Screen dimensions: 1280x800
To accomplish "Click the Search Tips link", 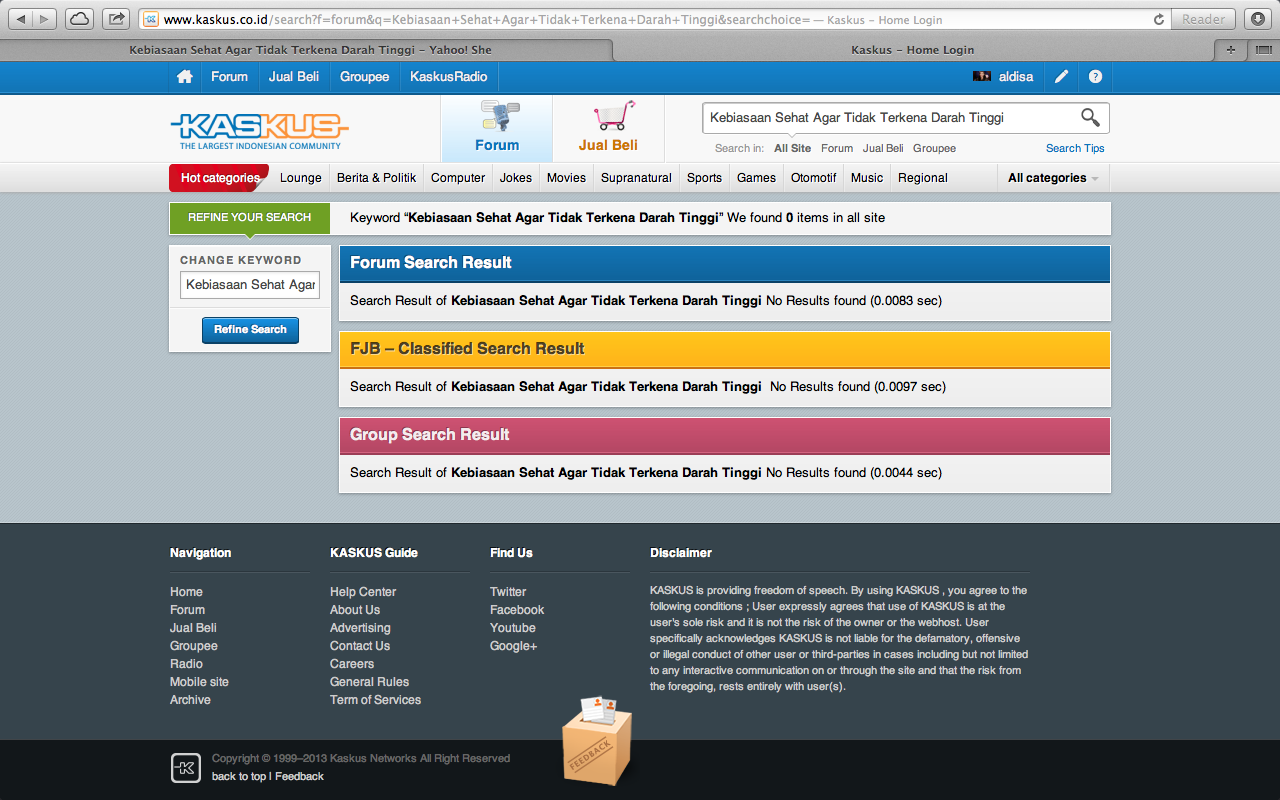I will pos(1075,148).
